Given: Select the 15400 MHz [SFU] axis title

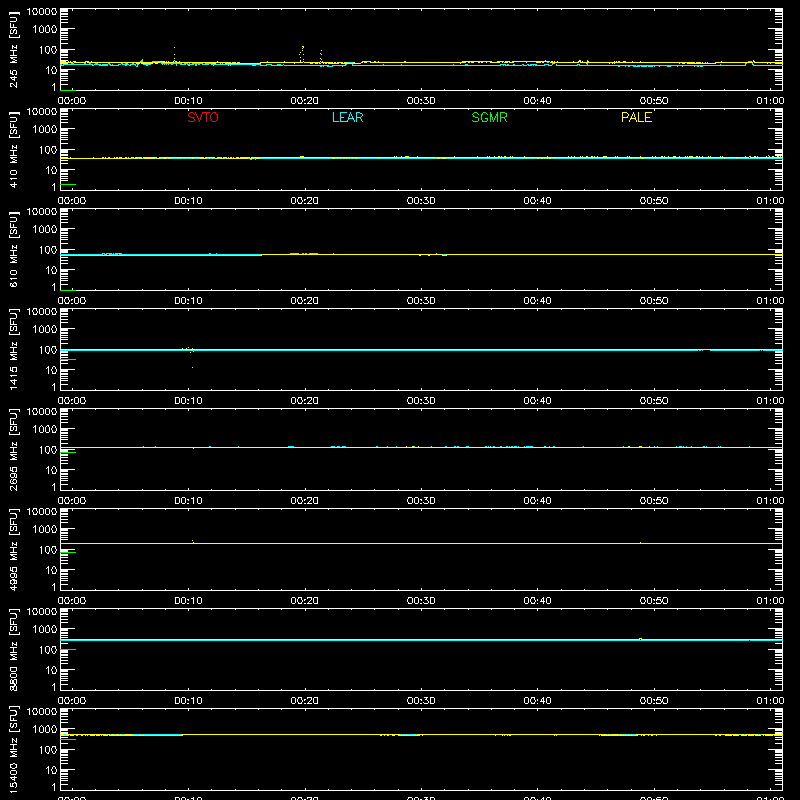Looking at the screenshot, I should point(14,749).
